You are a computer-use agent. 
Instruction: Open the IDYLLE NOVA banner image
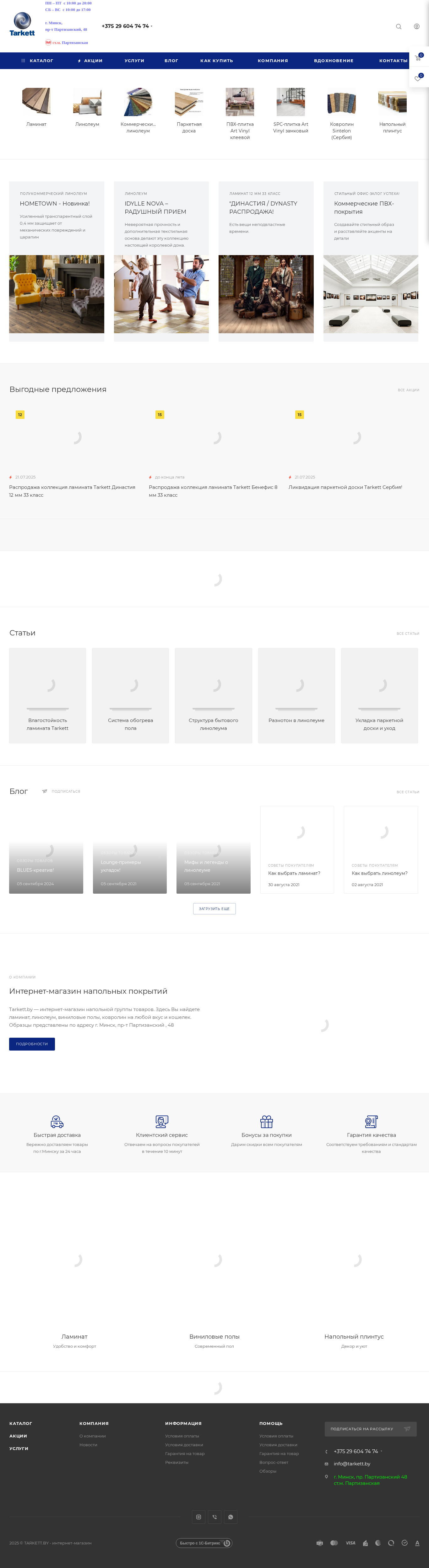click(161, 294)
